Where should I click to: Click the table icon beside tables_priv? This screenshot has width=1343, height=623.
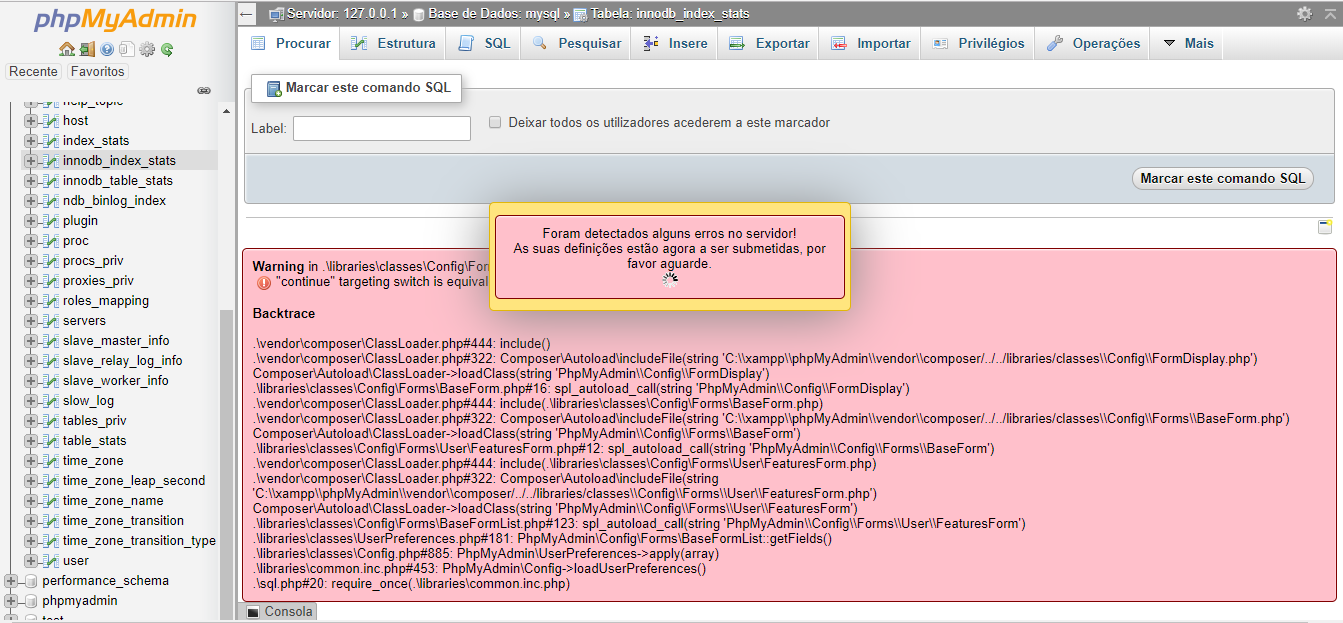[50, 420]
